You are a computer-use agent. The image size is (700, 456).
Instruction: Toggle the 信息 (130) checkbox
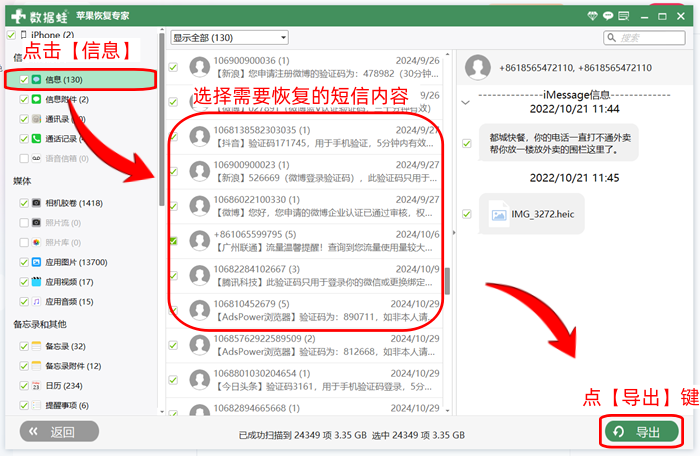click(24, 80)
